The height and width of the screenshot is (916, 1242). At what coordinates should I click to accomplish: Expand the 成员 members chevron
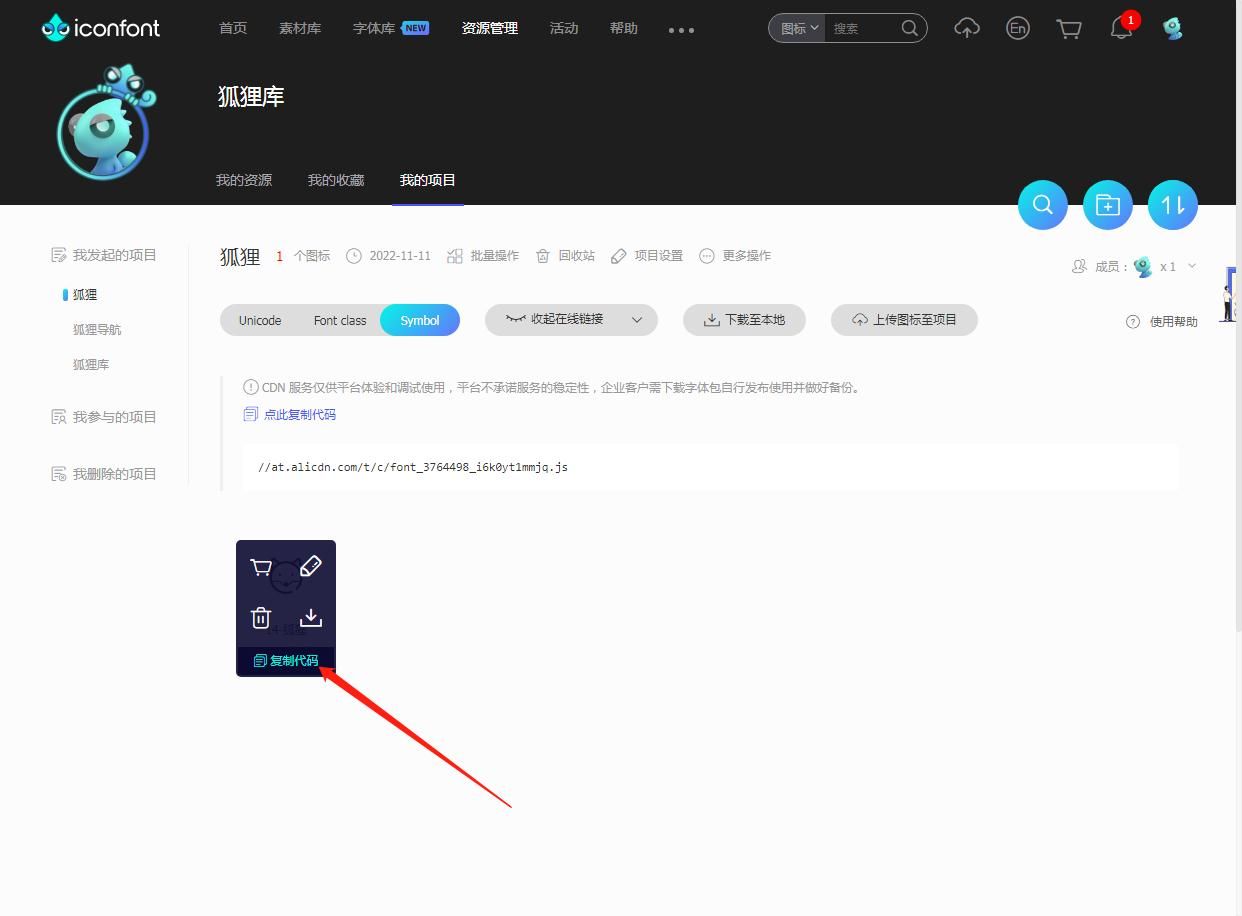point(1192,266)
